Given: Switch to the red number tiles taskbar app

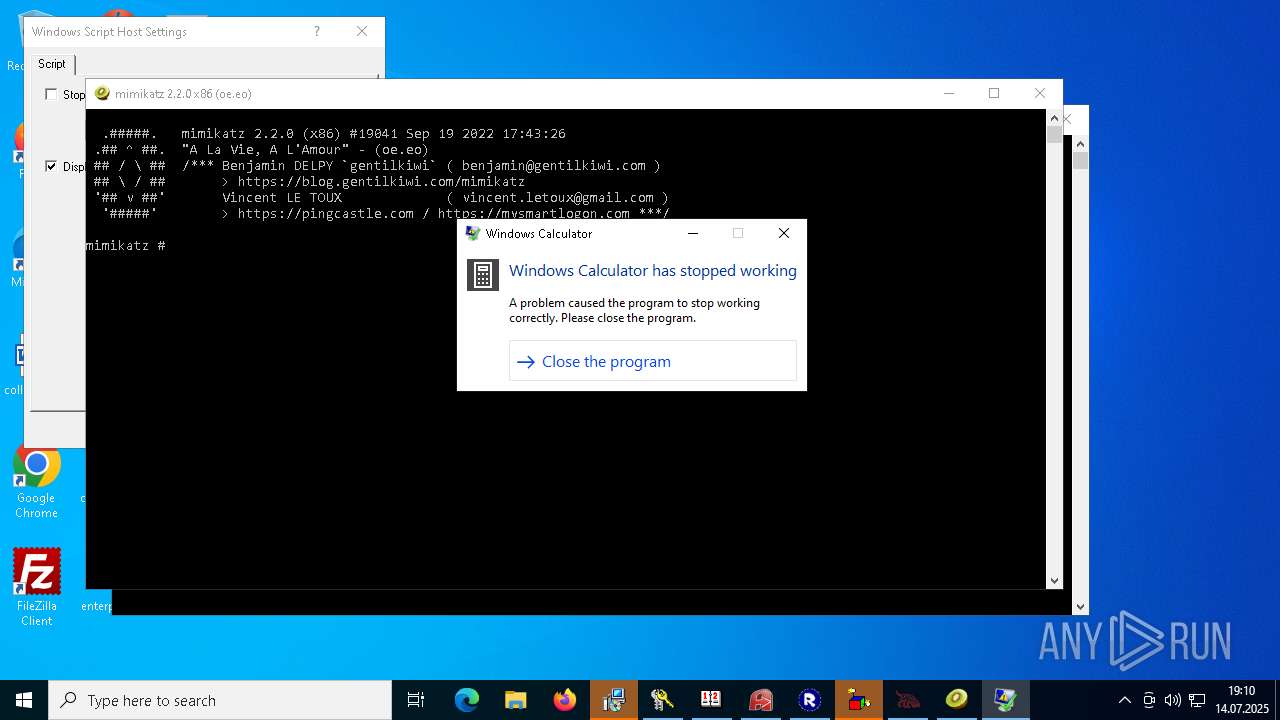Looking at the screenshot, I should (711, 700).
